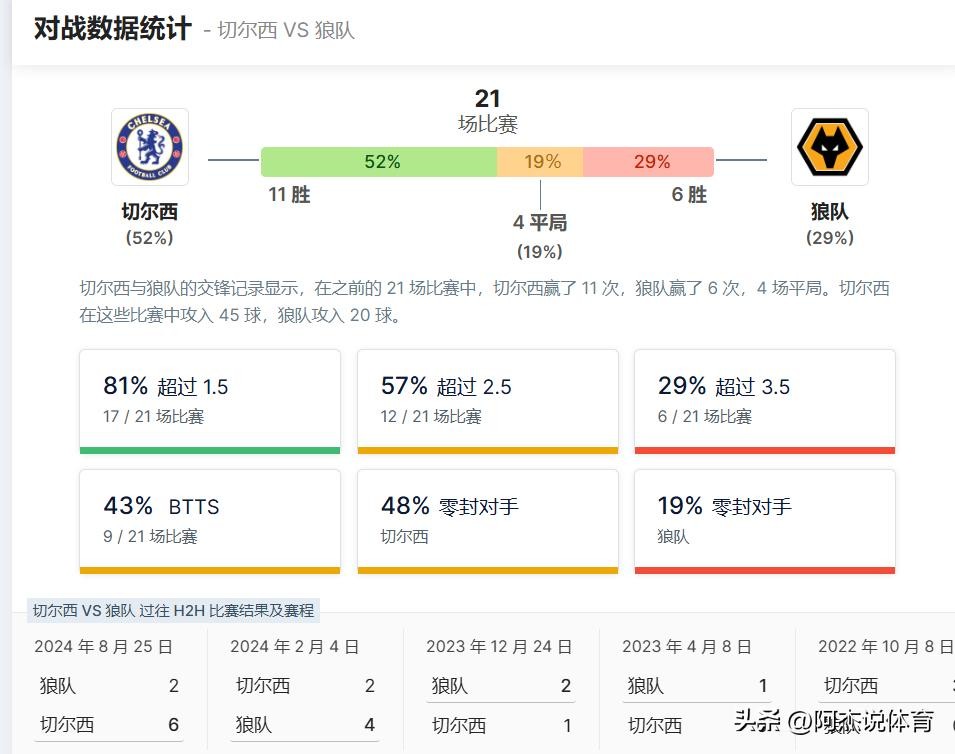This screenshot has width=955, height=754.
Task: Click the red 29% Wolves win segment
Action: [x=649, y=162]
